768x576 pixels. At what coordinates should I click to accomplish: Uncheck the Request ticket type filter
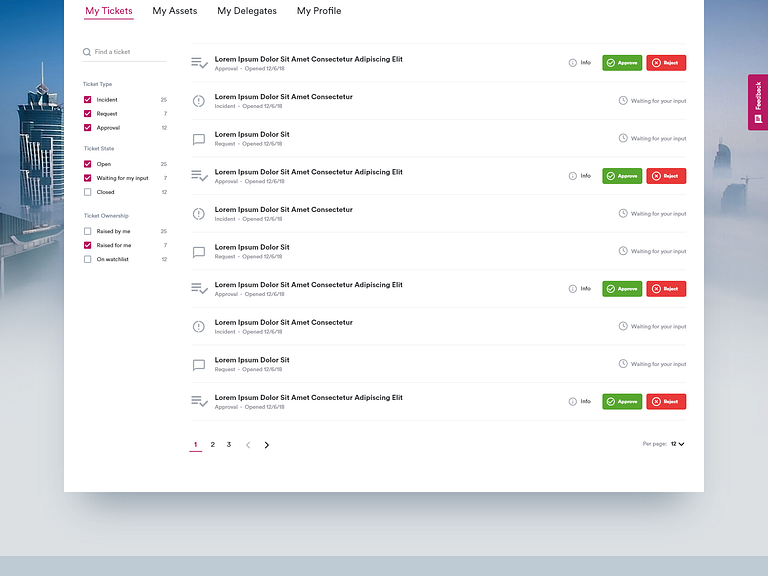(88, 114)
